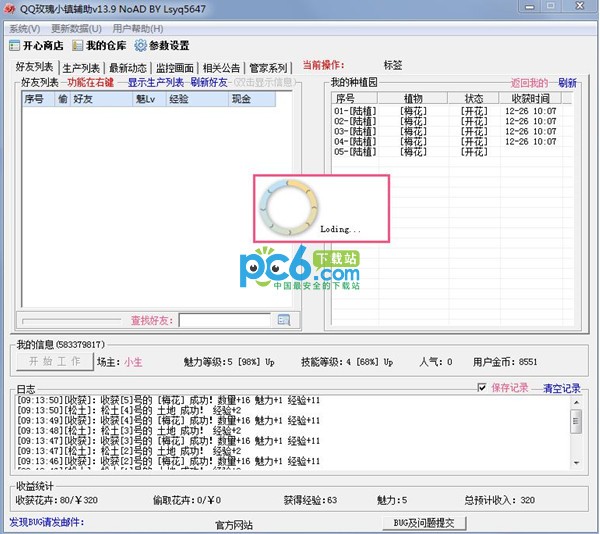Click the 场主 name 小生
600x534 pixels.
pyautogui.click(x=133, y=362)
